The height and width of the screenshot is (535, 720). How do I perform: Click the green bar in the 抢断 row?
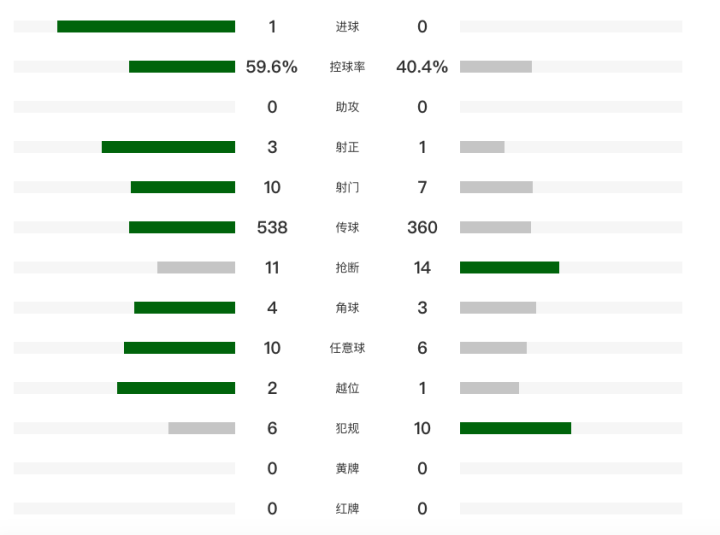509,267
